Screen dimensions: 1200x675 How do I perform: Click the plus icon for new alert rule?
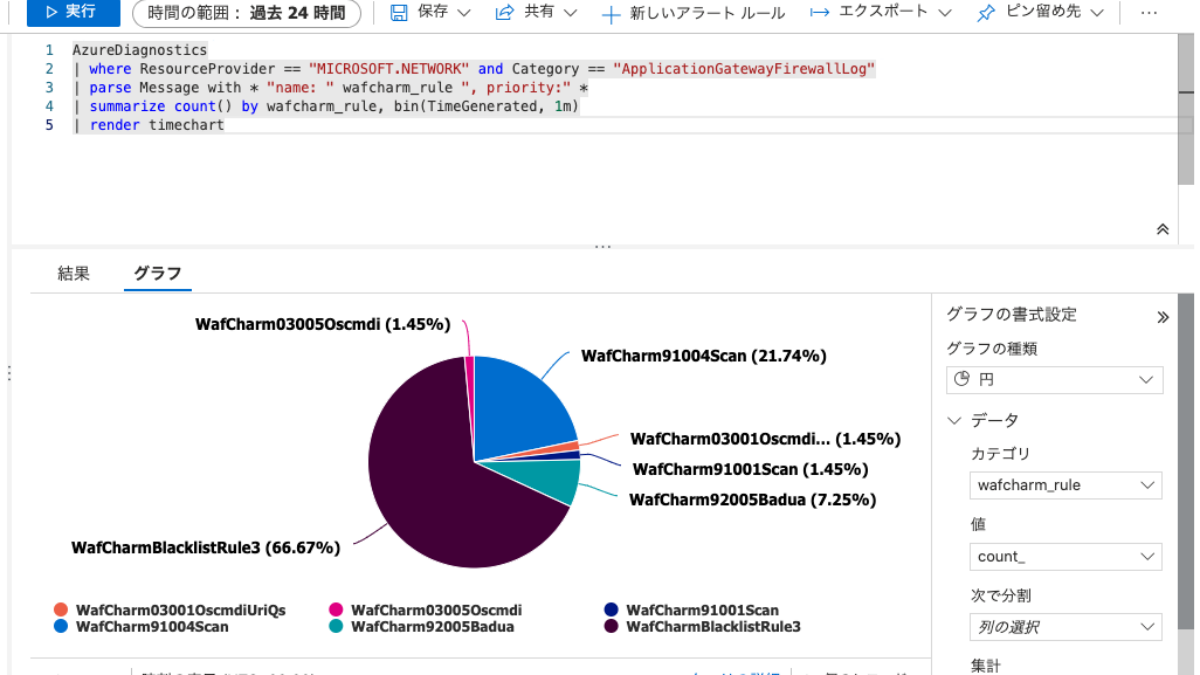pyautogui.click(x=610, y=14)
